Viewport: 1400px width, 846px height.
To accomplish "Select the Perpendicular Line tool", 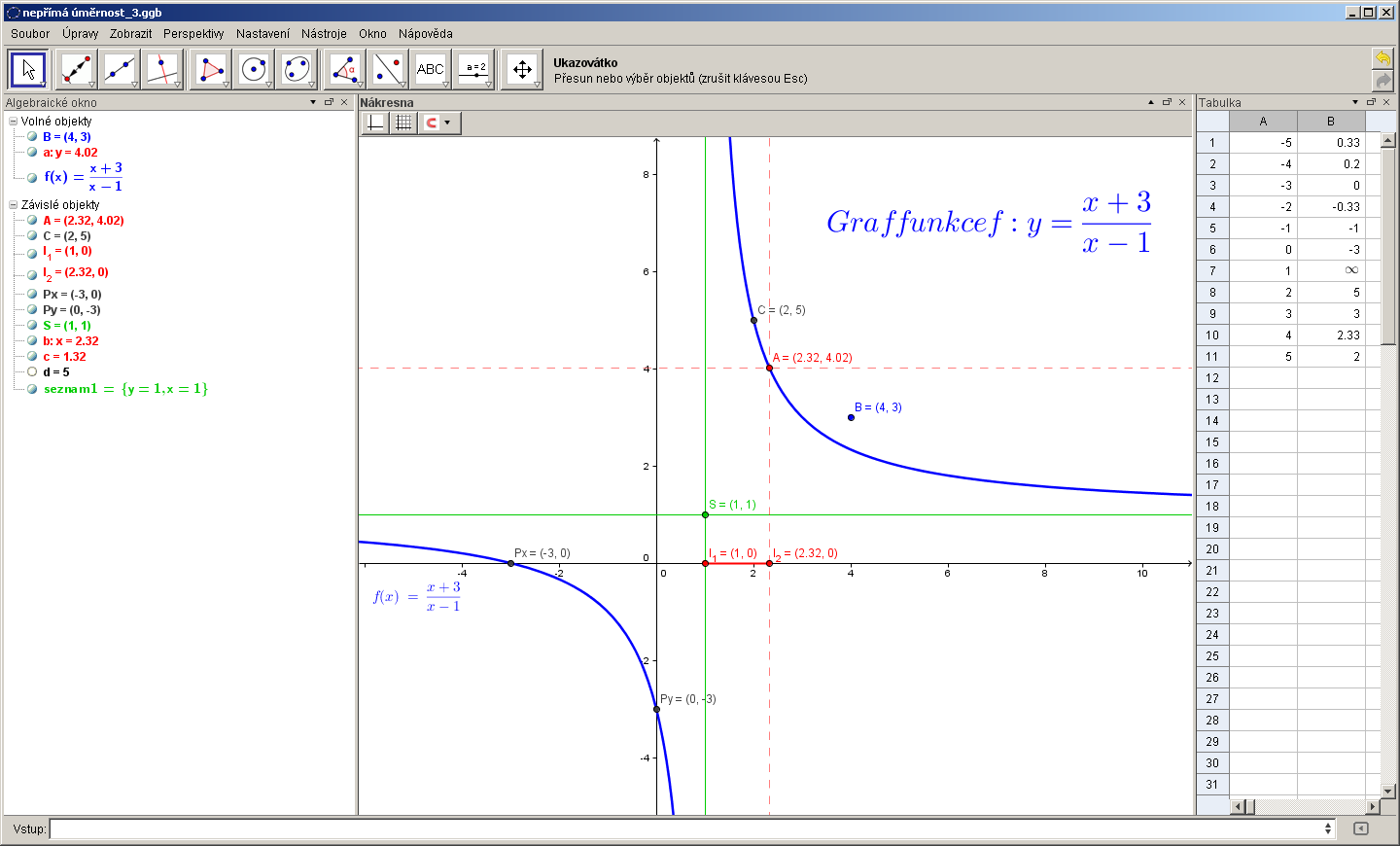I will tap(161, 70).
